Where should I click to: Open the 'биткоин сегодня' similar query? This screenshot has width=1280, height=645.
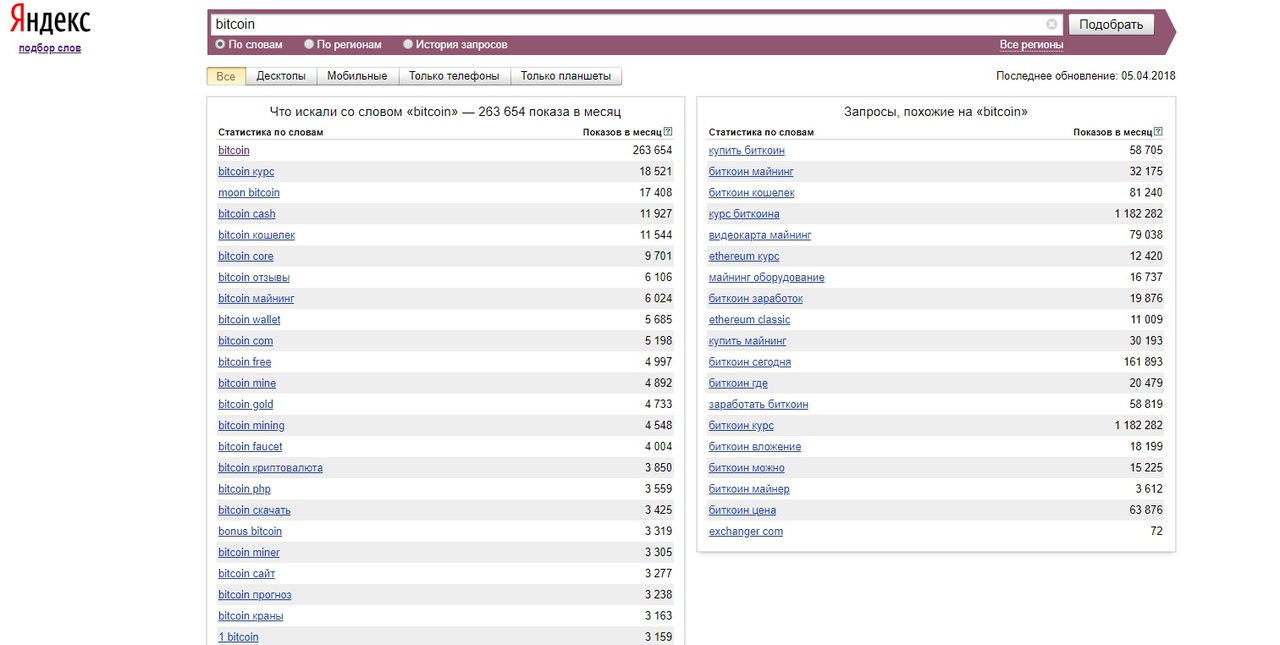(750, 362)
